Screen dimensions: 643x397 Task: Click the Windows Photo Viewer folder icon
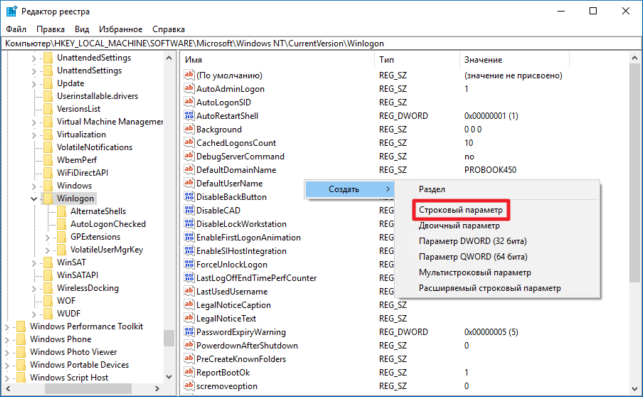(x=21, y=352)
